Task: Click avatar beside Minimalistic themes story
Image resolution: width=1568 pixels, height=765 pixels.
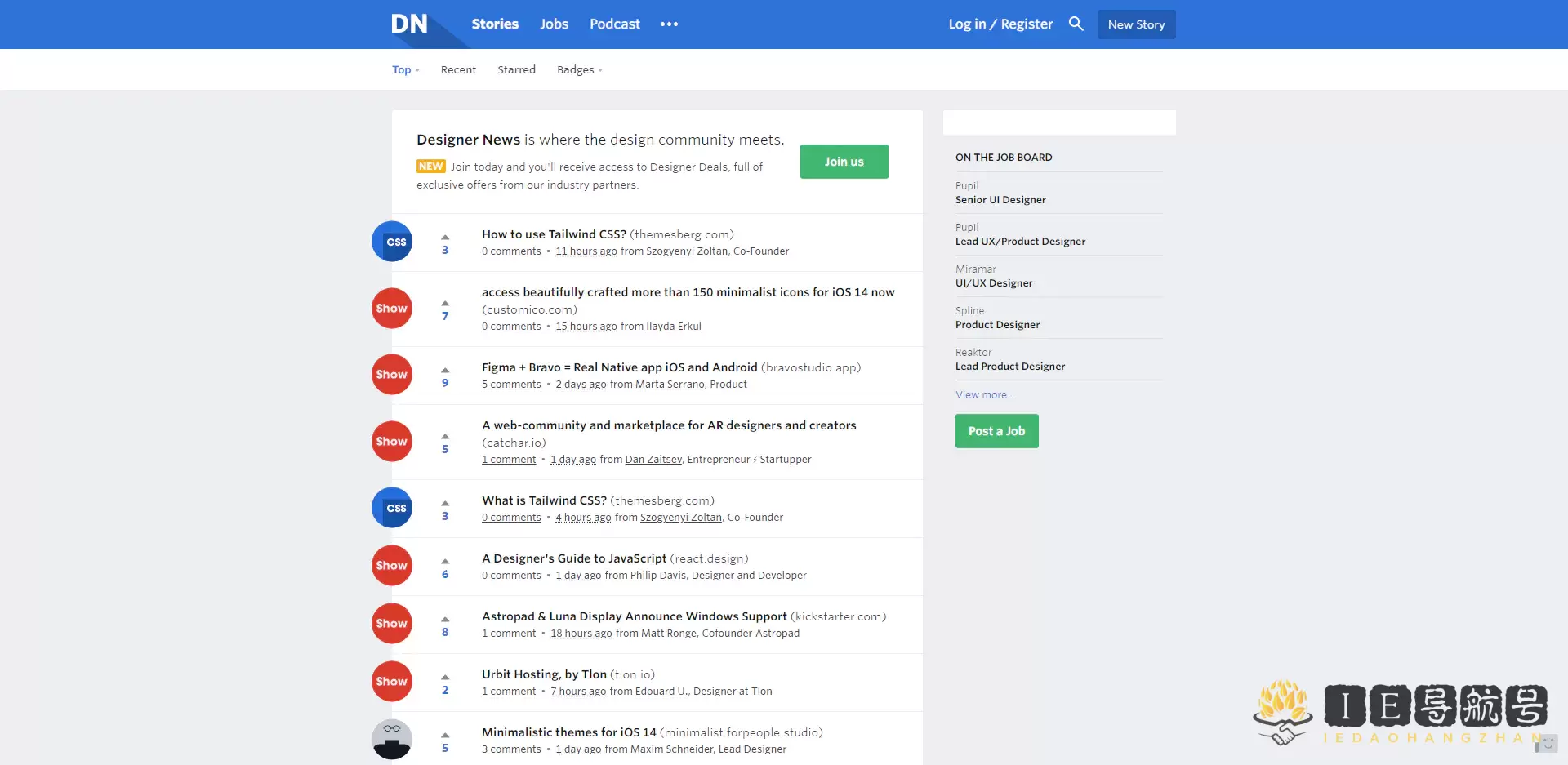Action: (x=392, y=740)
